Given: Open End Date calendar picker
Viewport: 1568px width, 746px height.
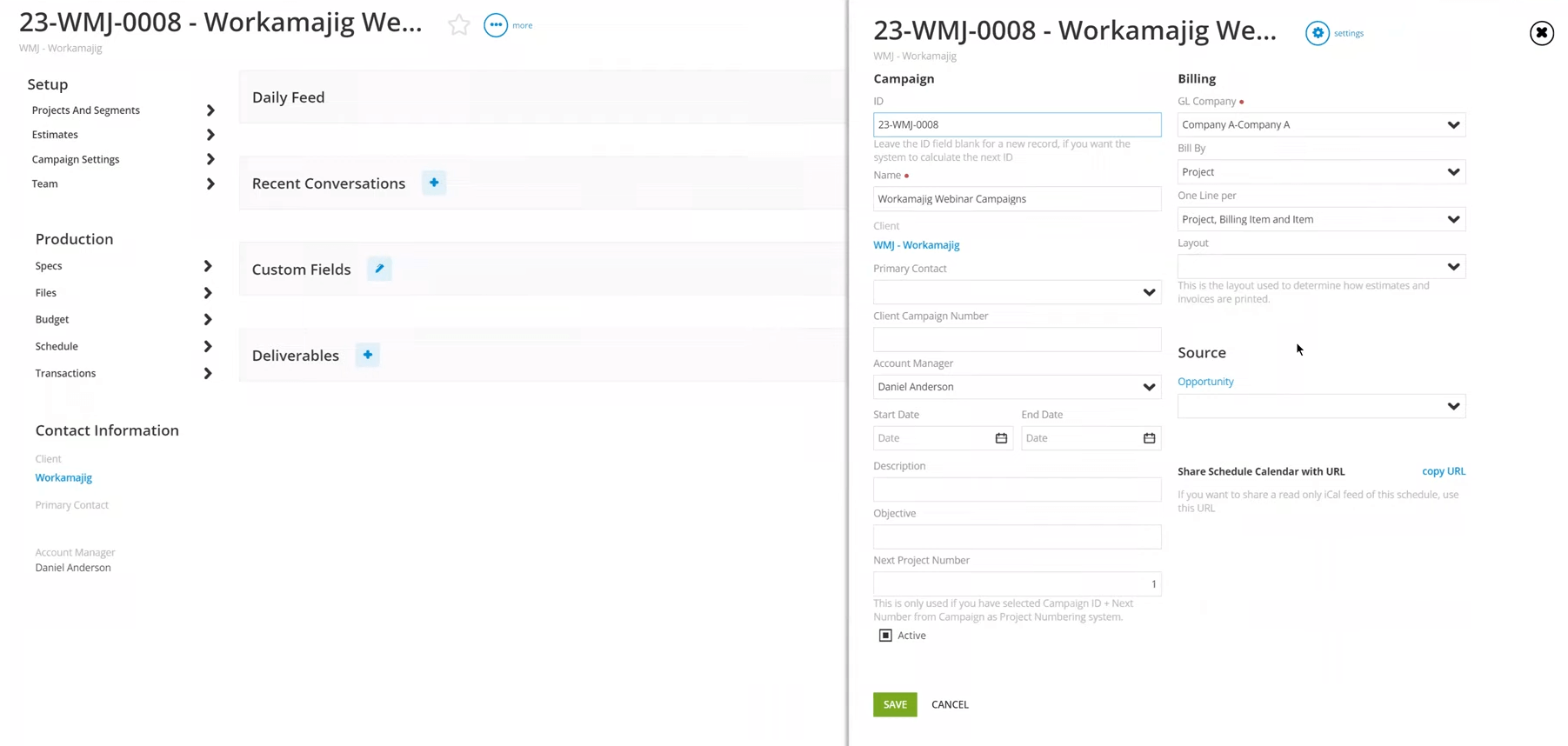Looking at the screenshot, I should 1149,438.
